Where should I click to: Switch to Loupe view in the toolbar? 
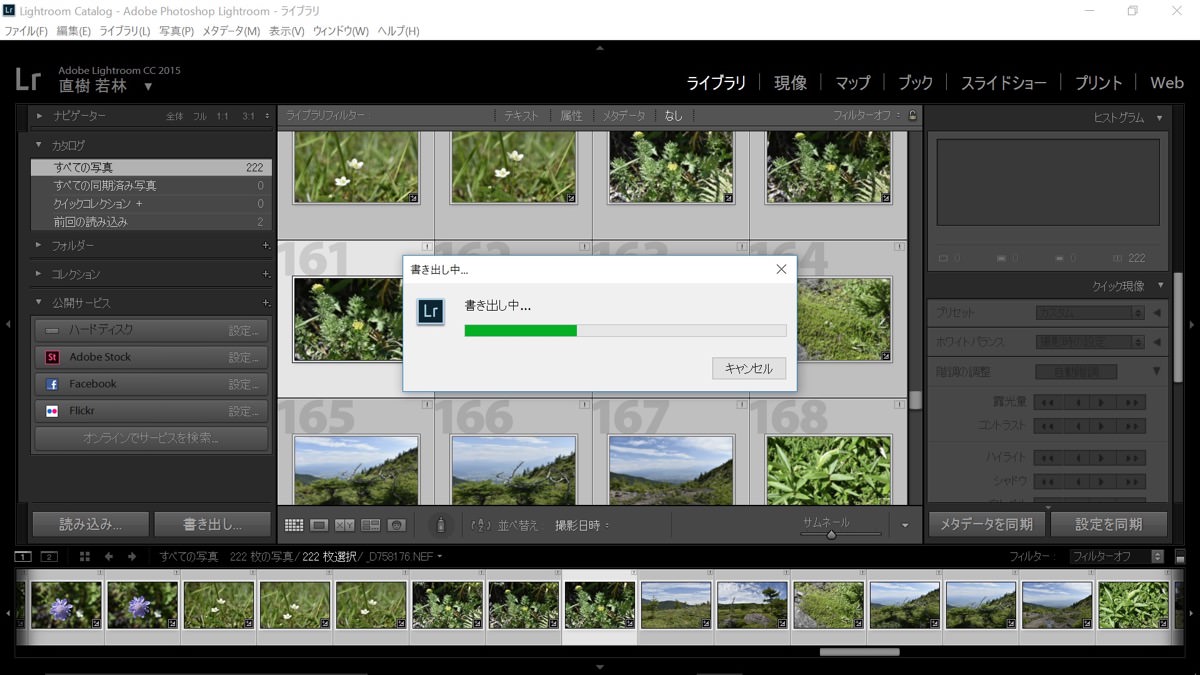[x=319, y=525]
